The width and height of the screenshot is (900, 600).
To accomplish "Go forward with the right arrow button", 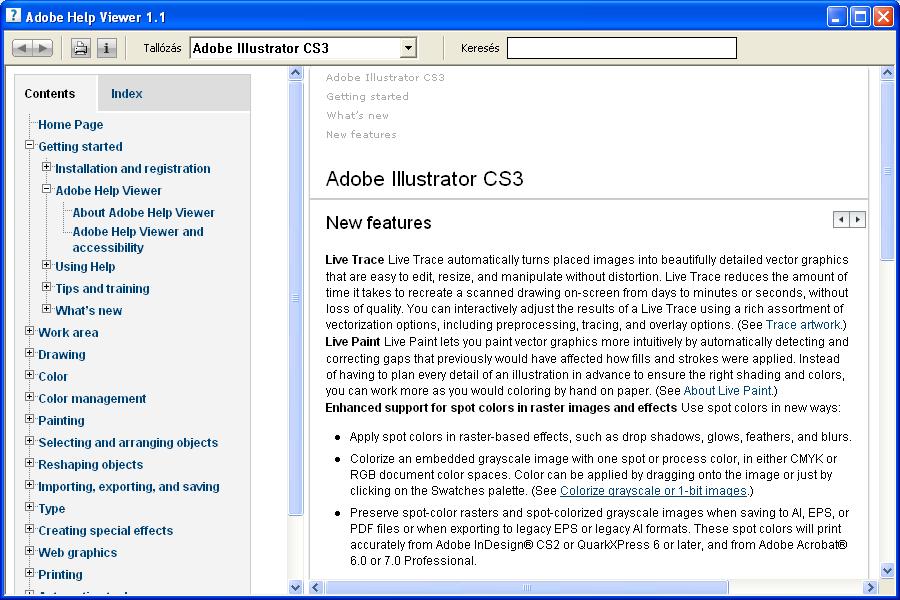I will pyautogui.click(x=42, y=48).
